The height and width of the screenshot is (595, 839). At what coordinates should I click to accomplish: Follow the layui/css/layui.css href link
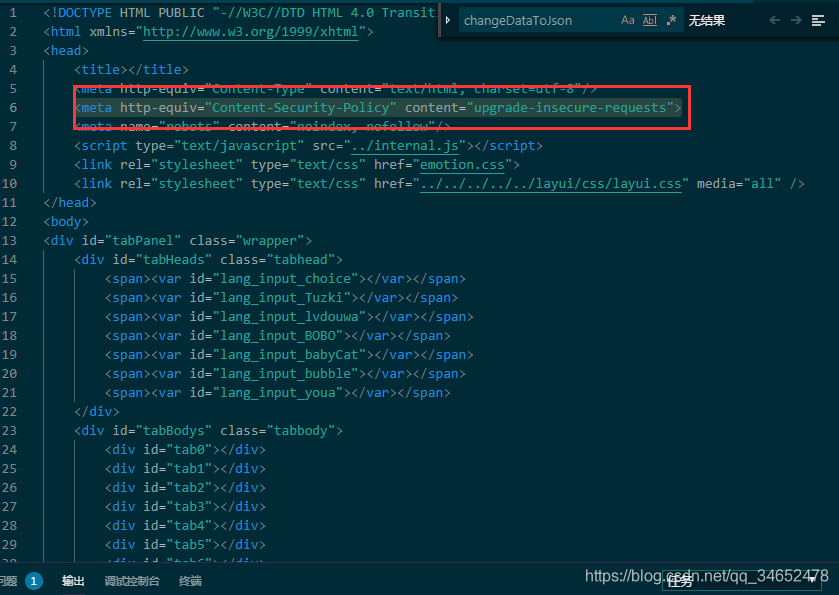tap(551, 184)
